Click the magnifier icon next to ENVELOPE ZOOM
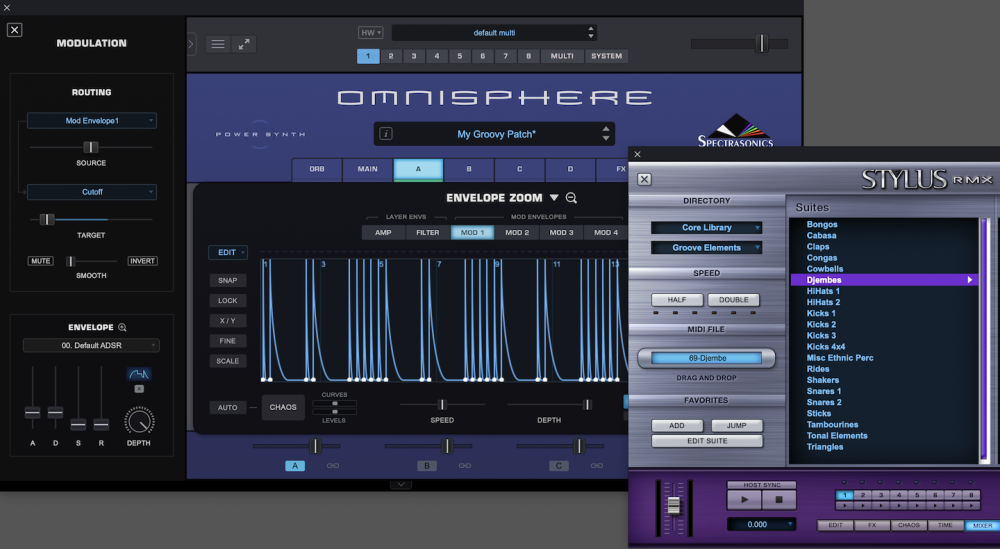1000x549 pixels. coord(571,198)
